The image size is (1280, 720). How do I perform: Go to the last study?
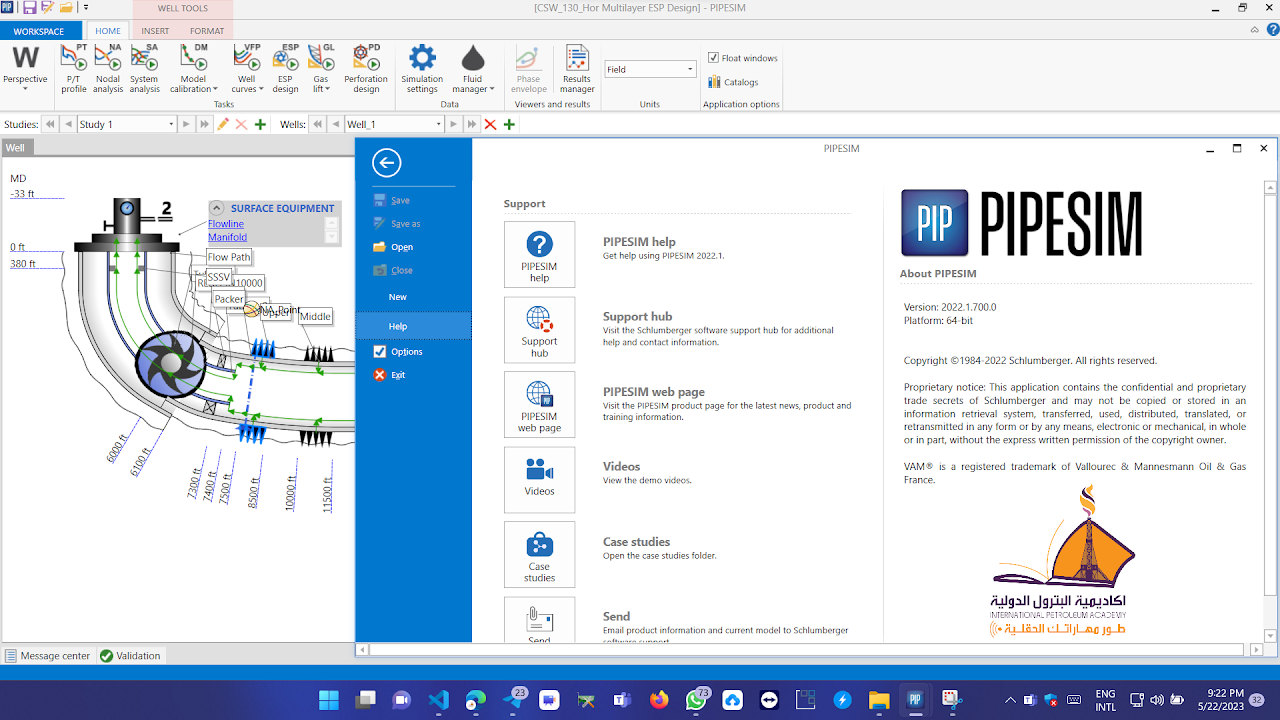click(204, 124)
